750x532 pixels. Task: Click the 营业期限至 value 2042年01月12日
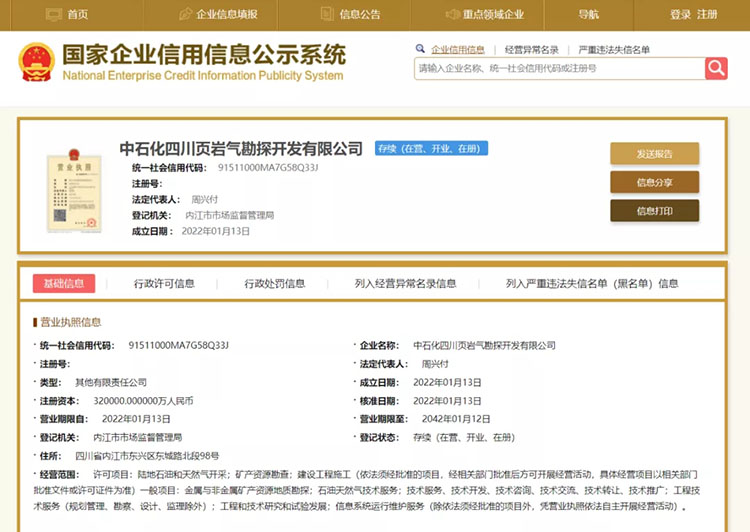tap(456, 419)
